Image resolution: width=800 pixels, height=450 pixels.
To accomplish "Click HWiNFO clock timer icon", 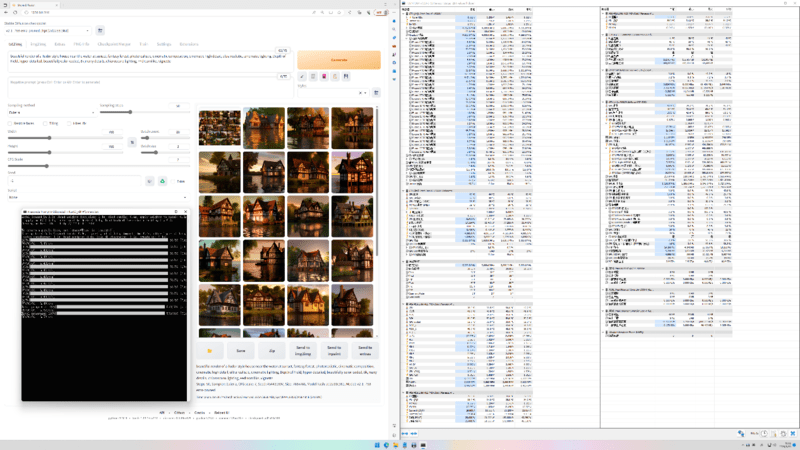I will 764,434.
